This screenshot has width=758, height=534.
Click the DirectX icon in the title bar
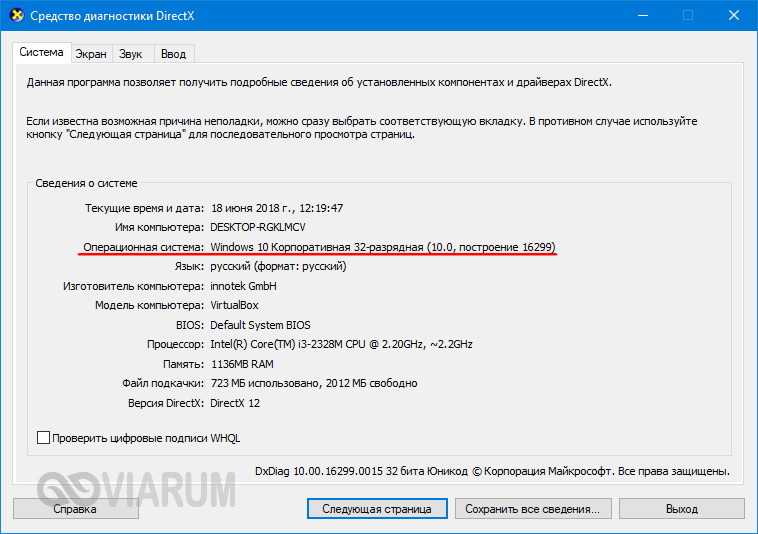16,15
